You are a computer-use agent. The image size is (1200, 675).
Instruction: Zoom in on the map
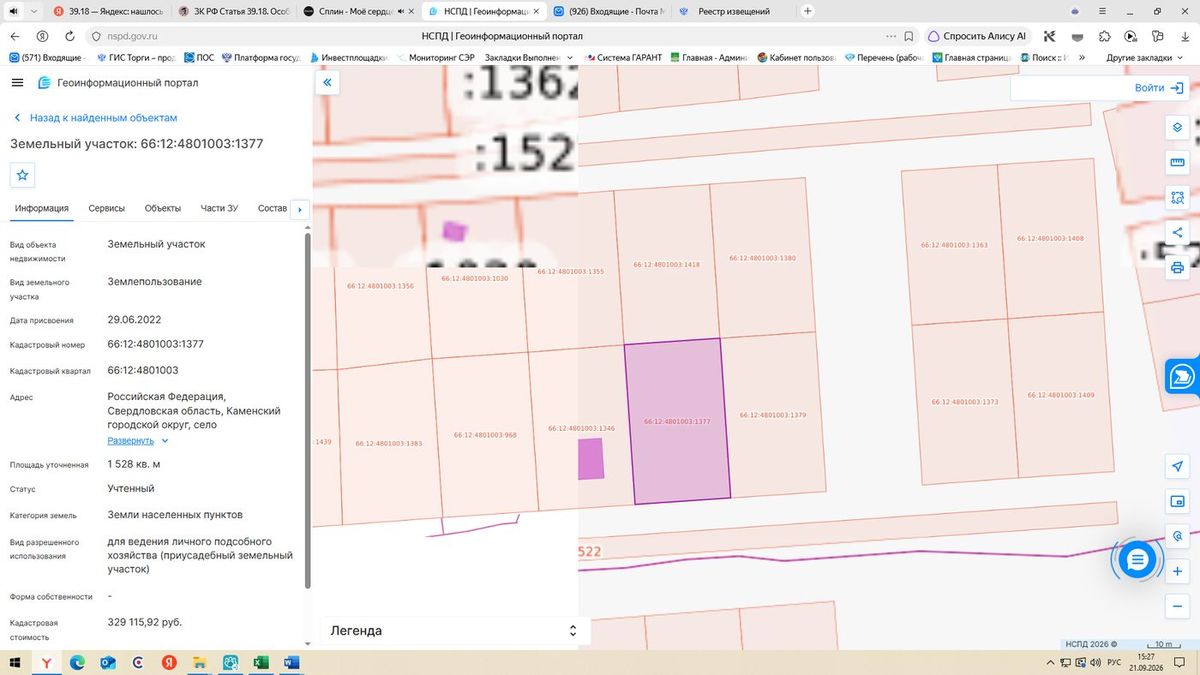[x=1177, y=571]
